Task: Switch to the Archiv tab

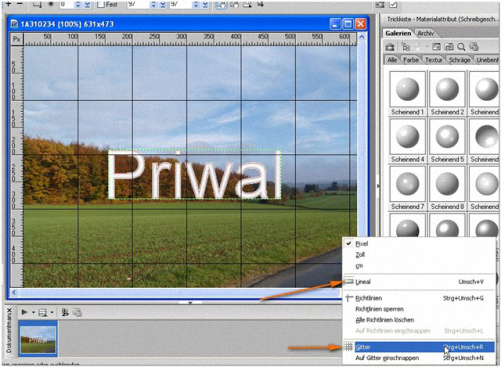Action: [x=425, y=33]
